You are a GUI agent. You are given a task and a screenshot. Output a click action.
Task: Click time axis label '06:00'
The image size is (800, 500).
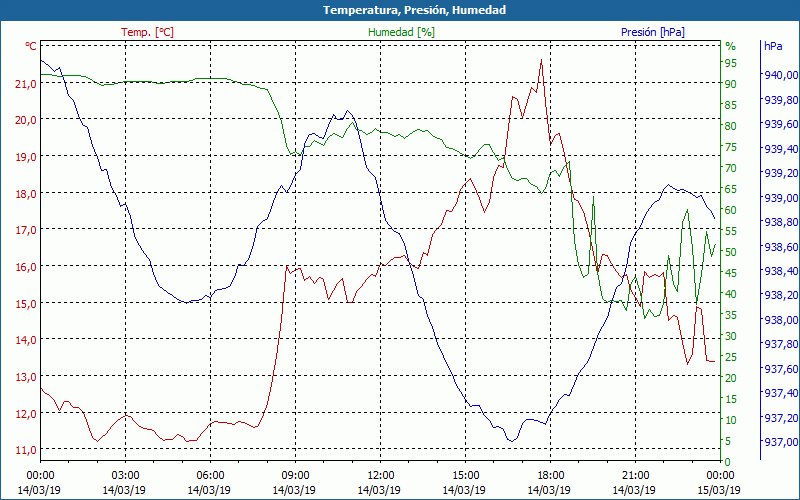pyautogui.click(x=210, y=476)
